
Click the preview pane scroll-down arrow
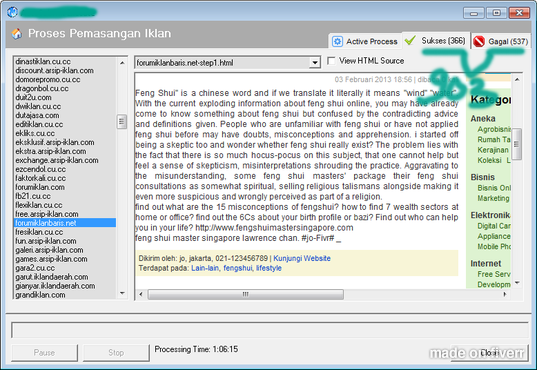pos(517,283)
